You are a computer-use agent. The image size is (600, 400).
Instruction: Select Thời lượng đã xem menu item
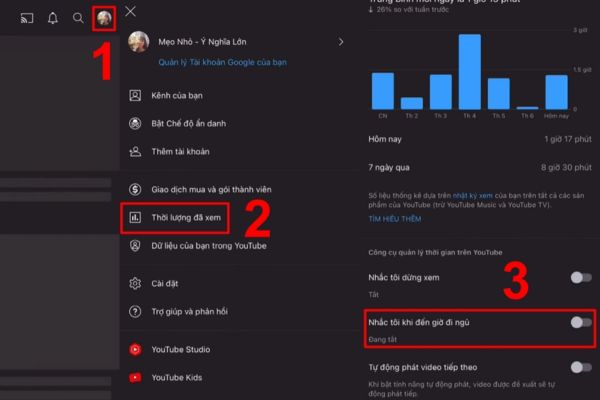175,218
